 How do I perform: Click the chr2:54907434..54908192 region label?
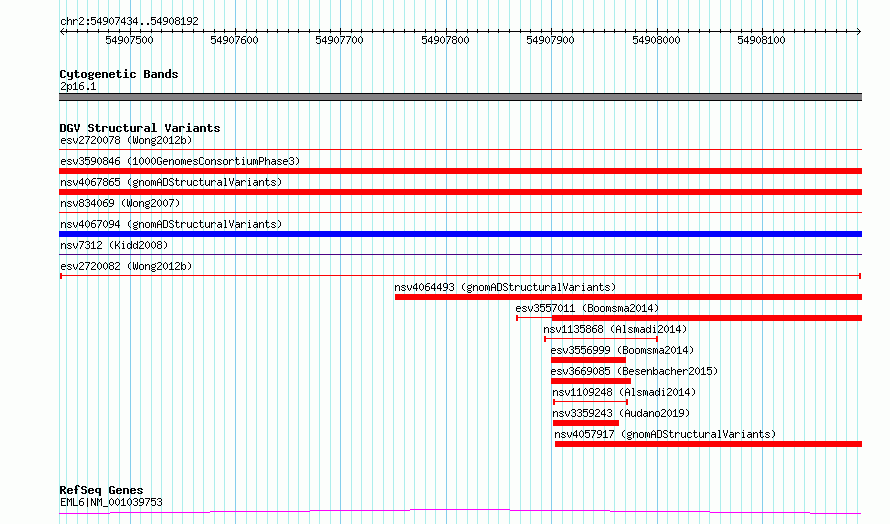[129, 22]
